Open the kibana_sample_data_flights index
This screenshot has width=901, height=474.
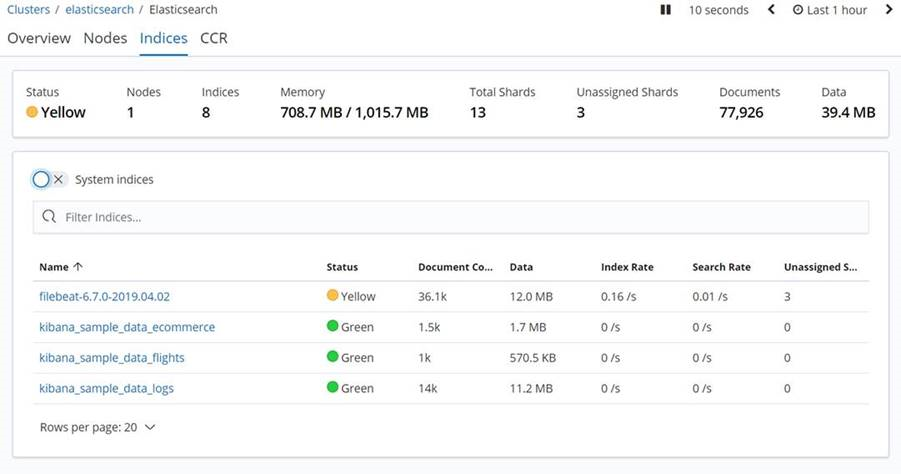click(x=111, y=357)
